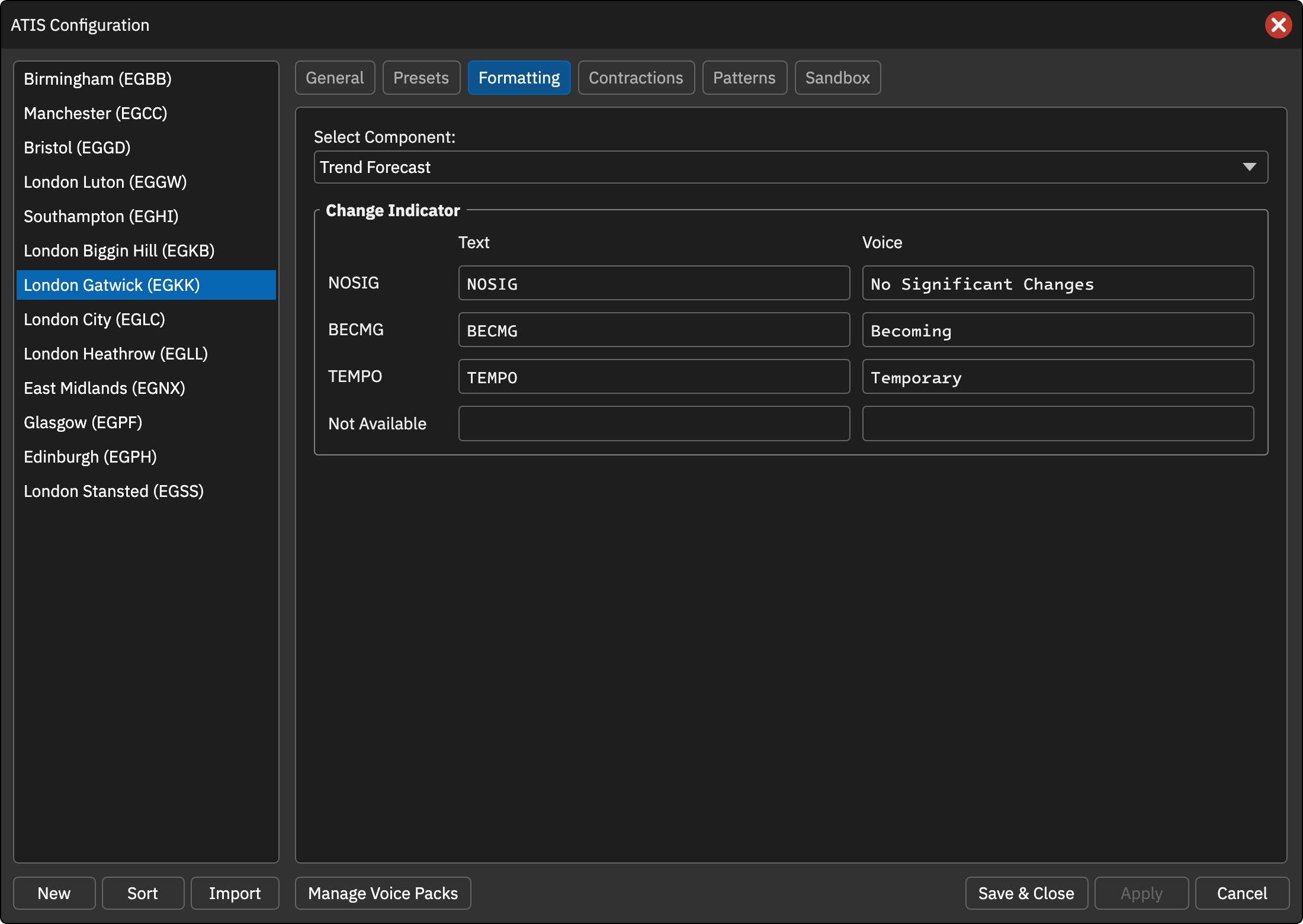Sort the station list
Image resolution: width=1303 pixels, height=924 pixels.
143,893
